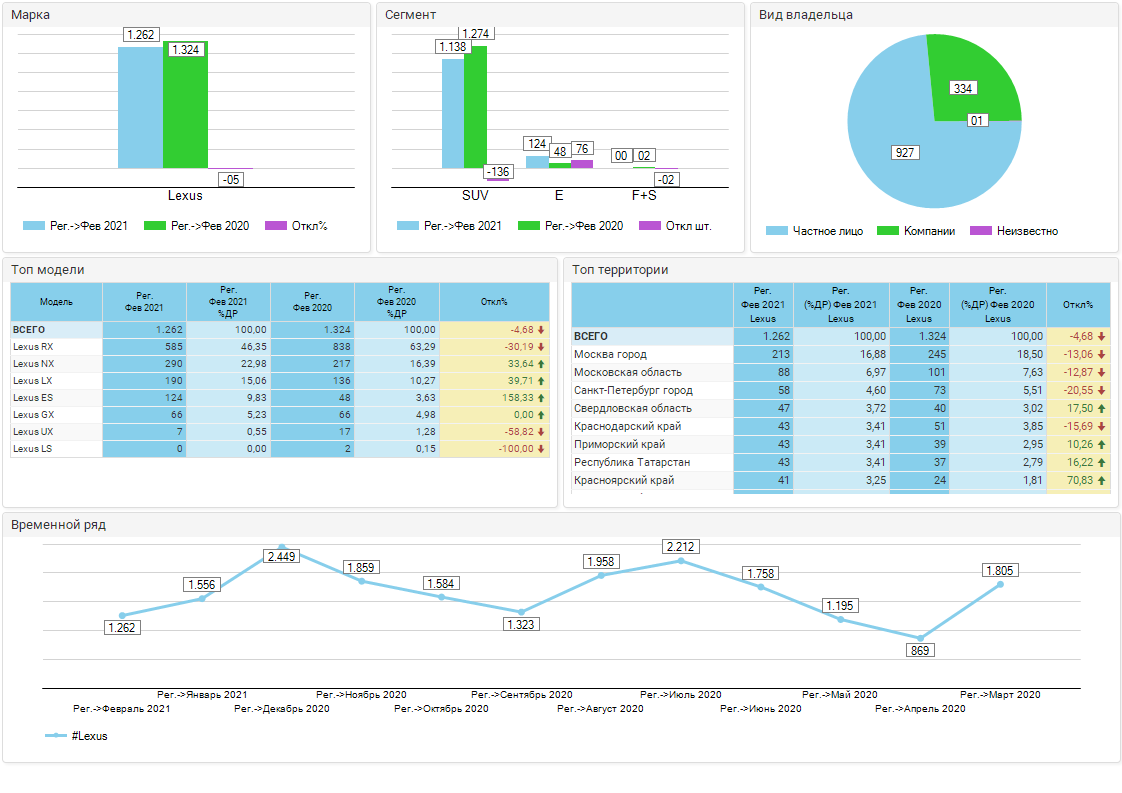Click the green up arrow for Красноярский край
Viewport: 1122px width, 793px height.
pos(1101,481)
